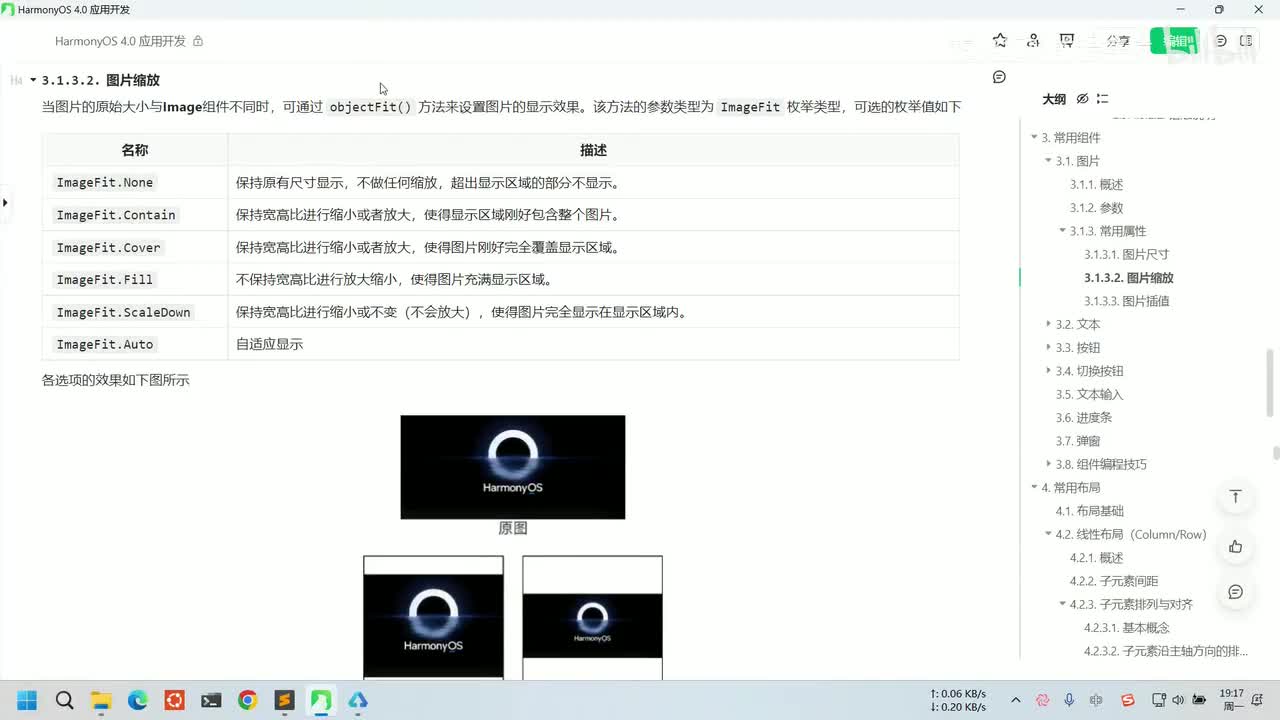Hide the outline with the eye-slash icon

1082,99
